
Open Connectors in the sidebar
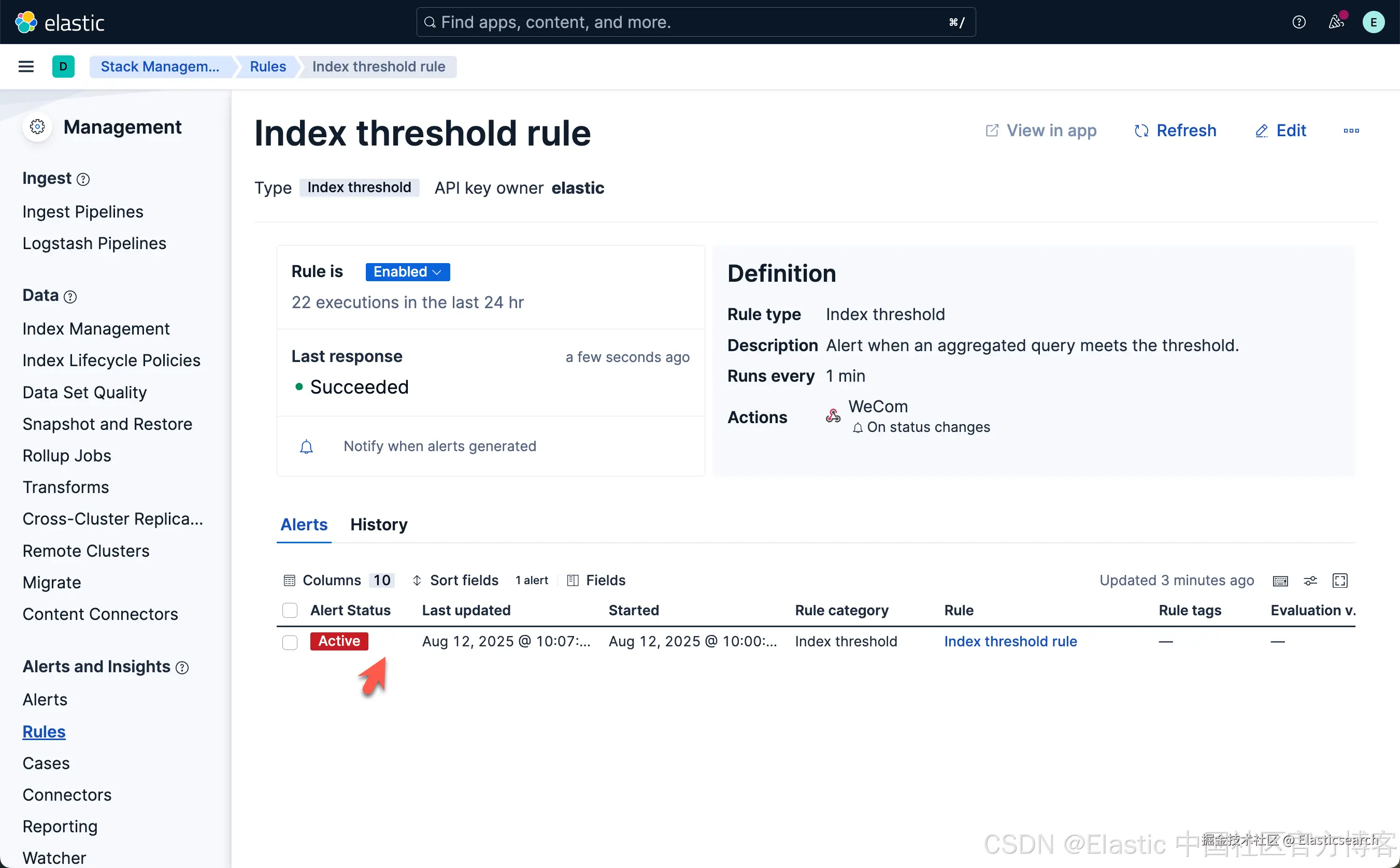coord(67,795)
